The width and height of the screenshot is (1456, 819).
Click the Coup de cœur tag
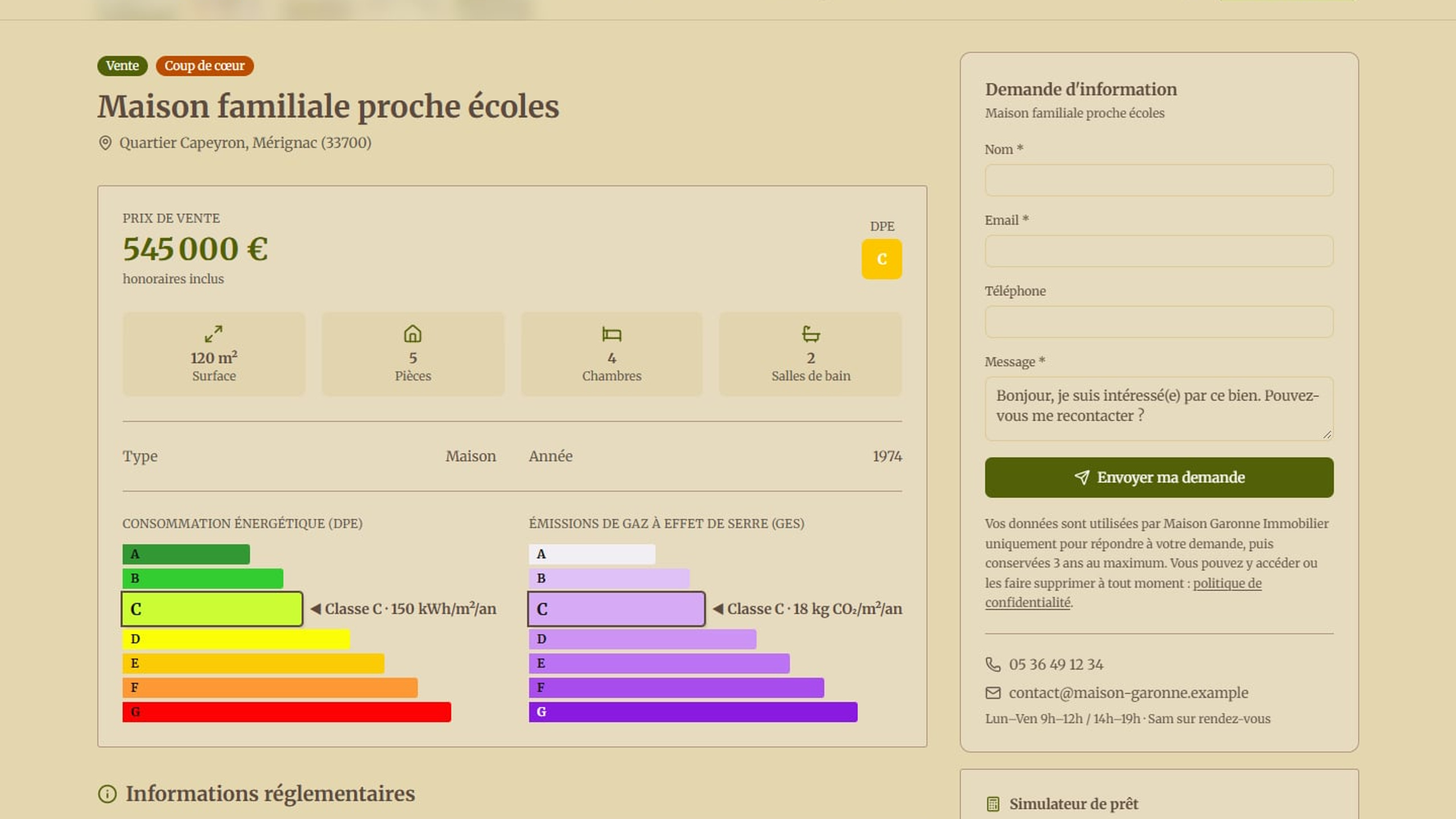(205, 66)
